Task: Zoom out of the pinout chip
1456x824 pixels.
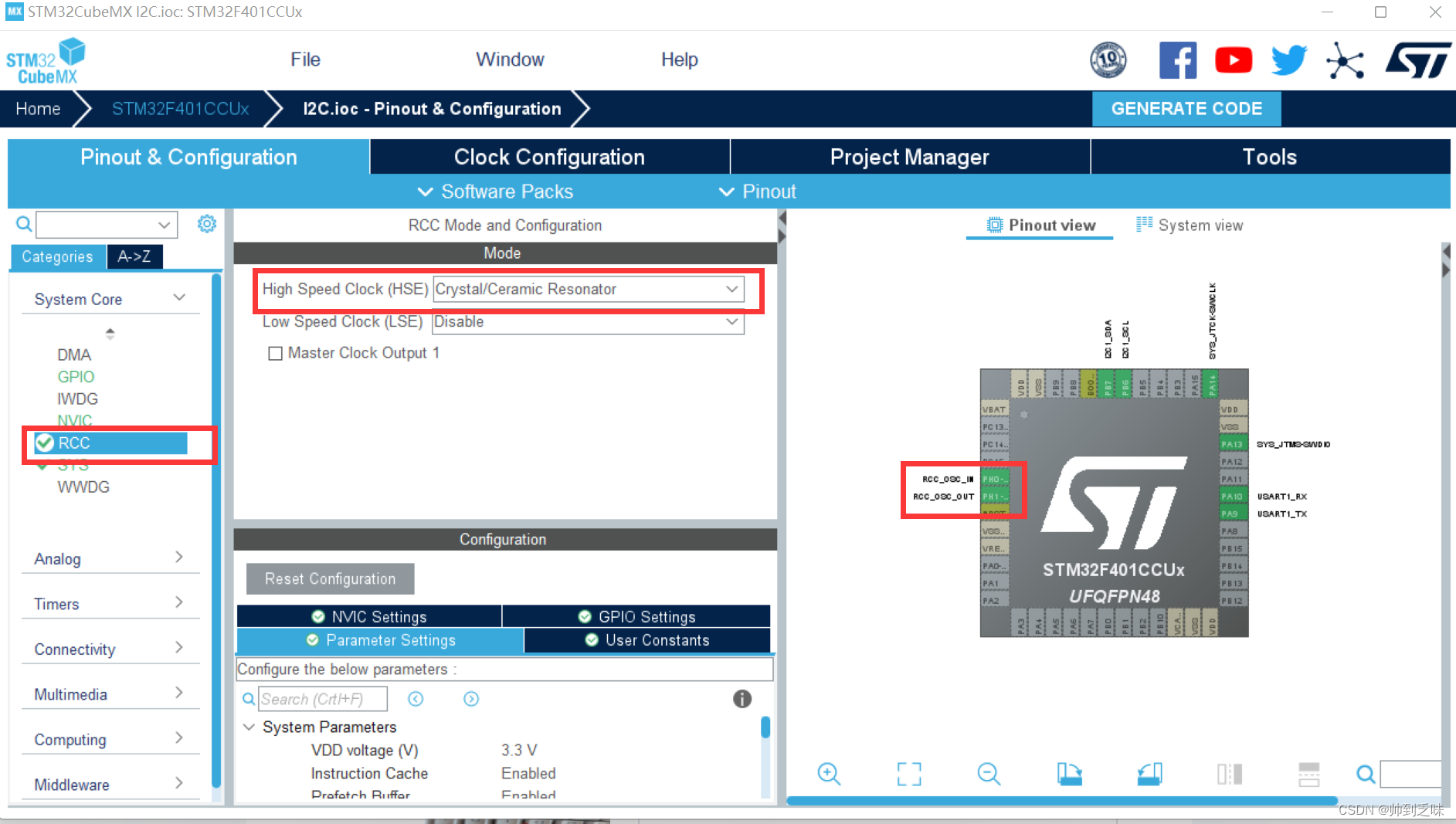Action: click(x=989, y=773)
